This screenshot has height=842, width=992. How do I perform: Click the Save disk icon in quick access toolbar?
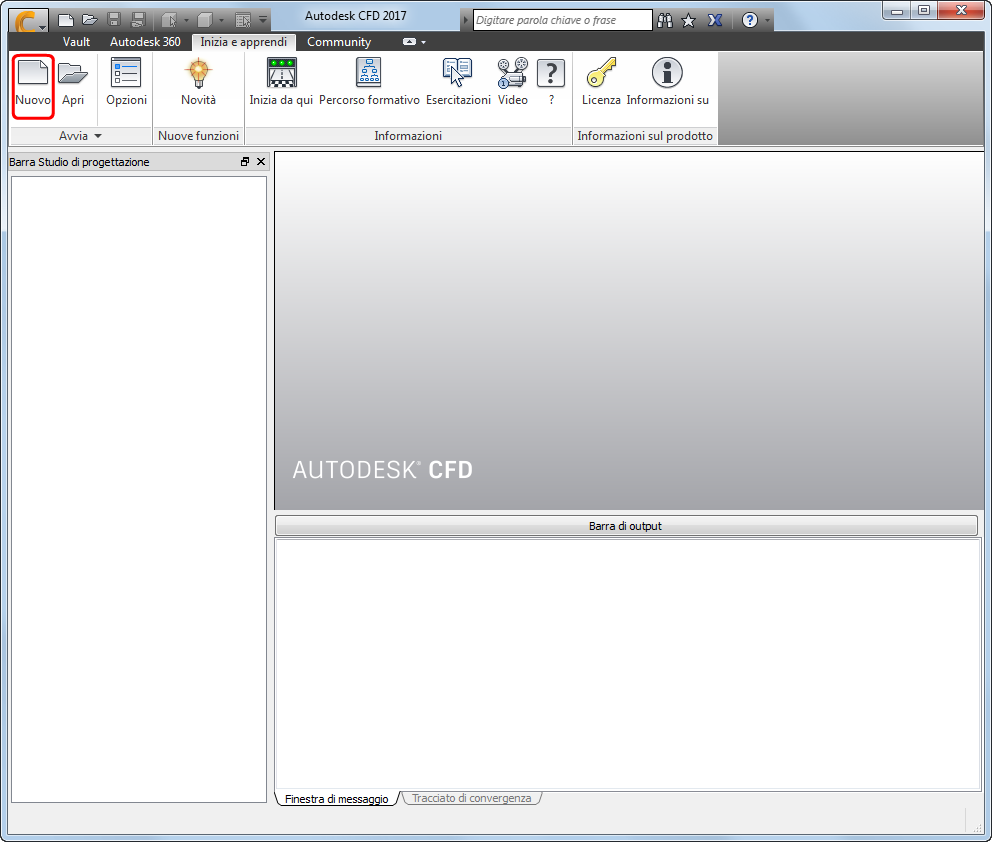(114, 20)
